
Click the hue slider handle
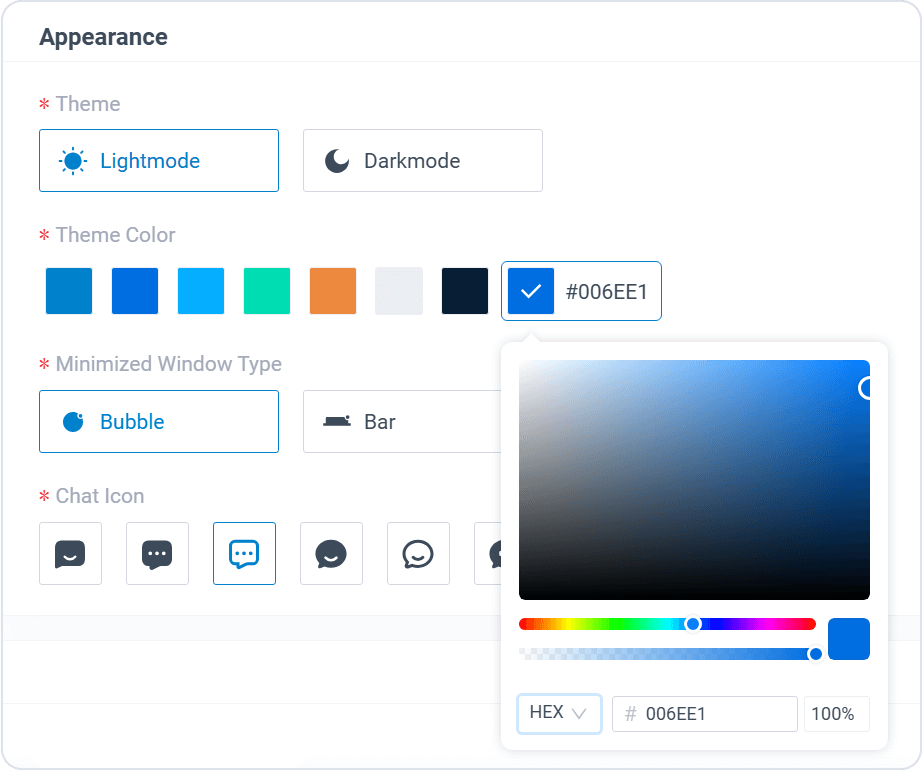694,624
